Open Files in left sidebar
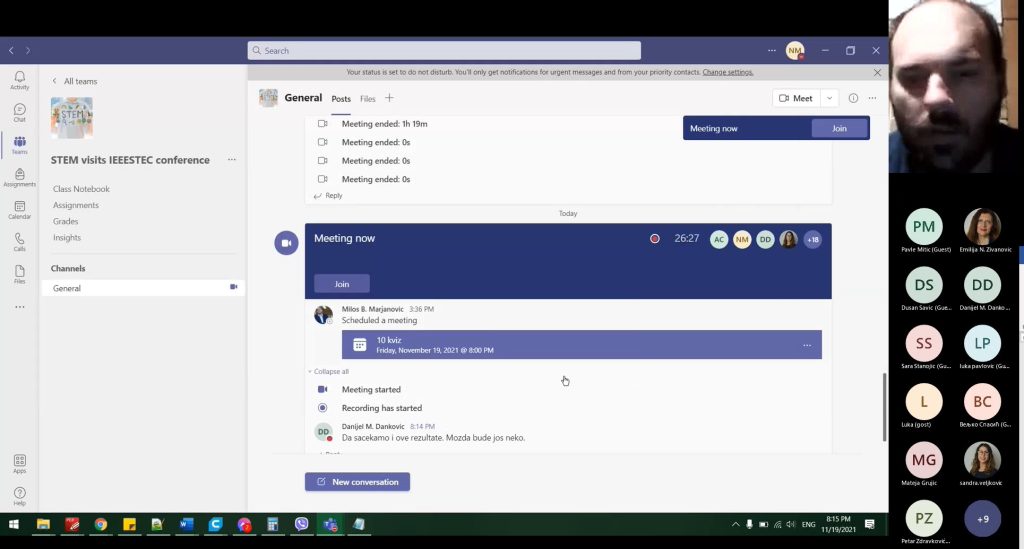 pyautogui.click(x=19, y=274)
